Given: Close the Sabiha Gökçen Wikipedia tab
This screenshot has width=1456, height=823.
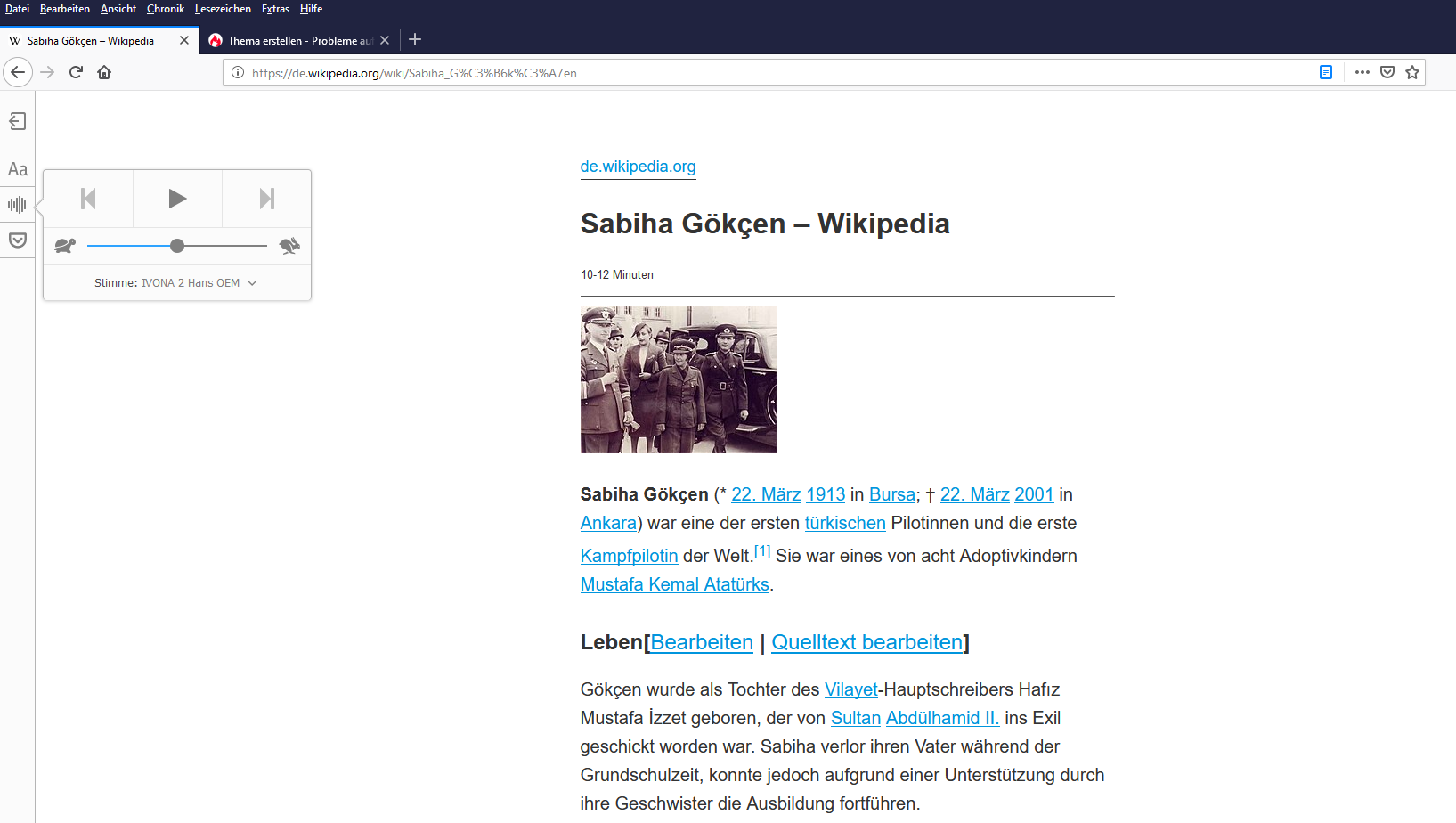Looking at the screenshot, I should pyautogui.click(x=184, y=40).
